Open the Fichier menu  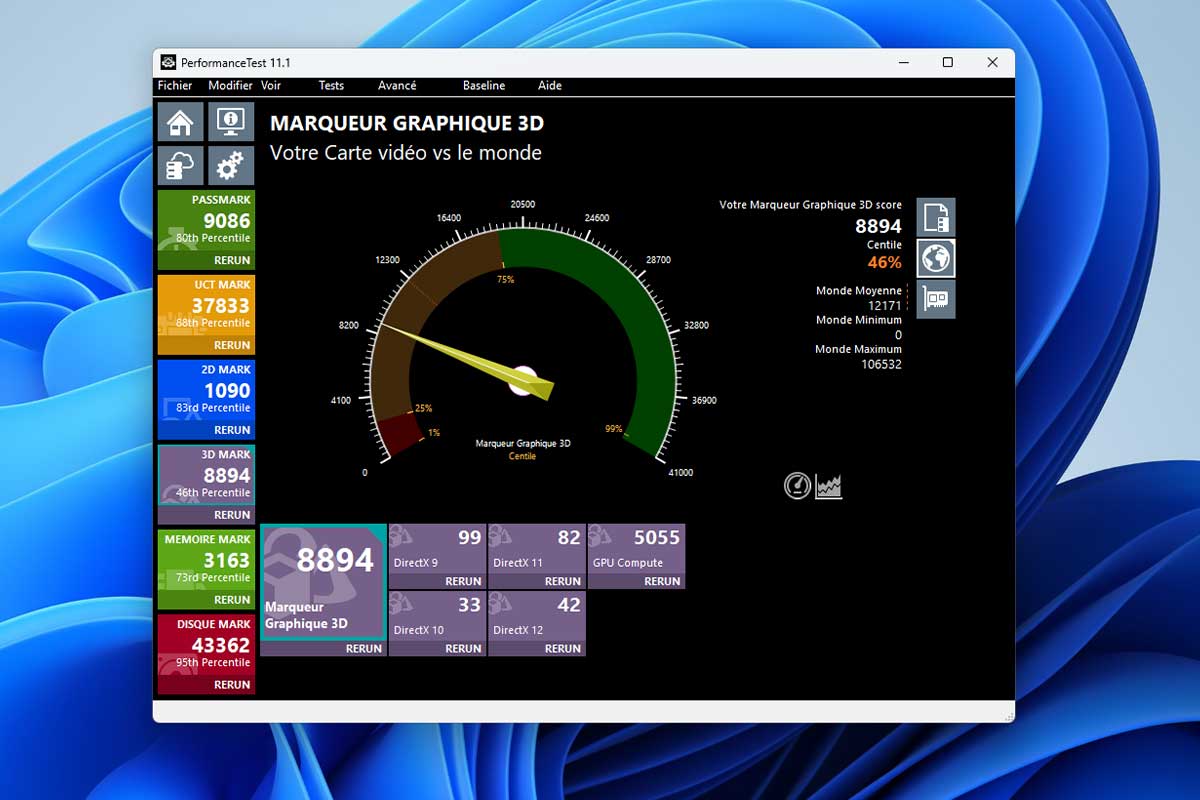coord(175,86)
